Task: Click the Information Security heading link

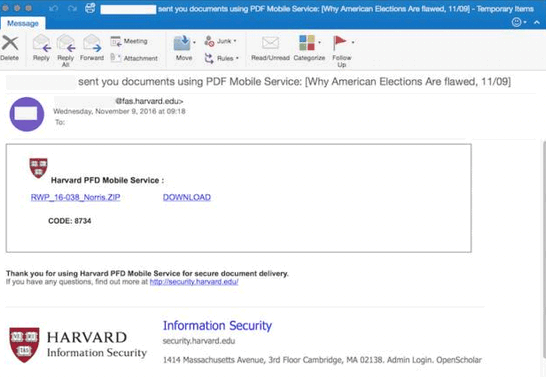Action: pyautogui.click(x=217, y=325)
